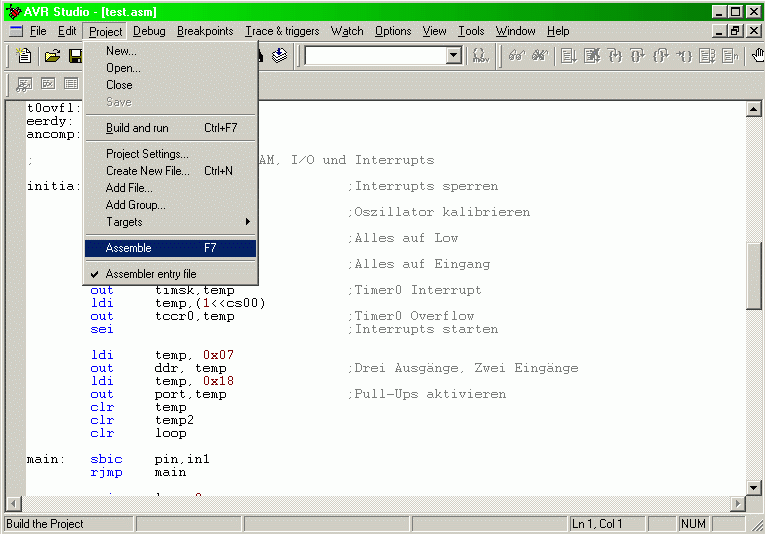Click horizontal scrollbar right arrow
The width and height of the screenshot is (765, 534).
click(x=738, y=503)
